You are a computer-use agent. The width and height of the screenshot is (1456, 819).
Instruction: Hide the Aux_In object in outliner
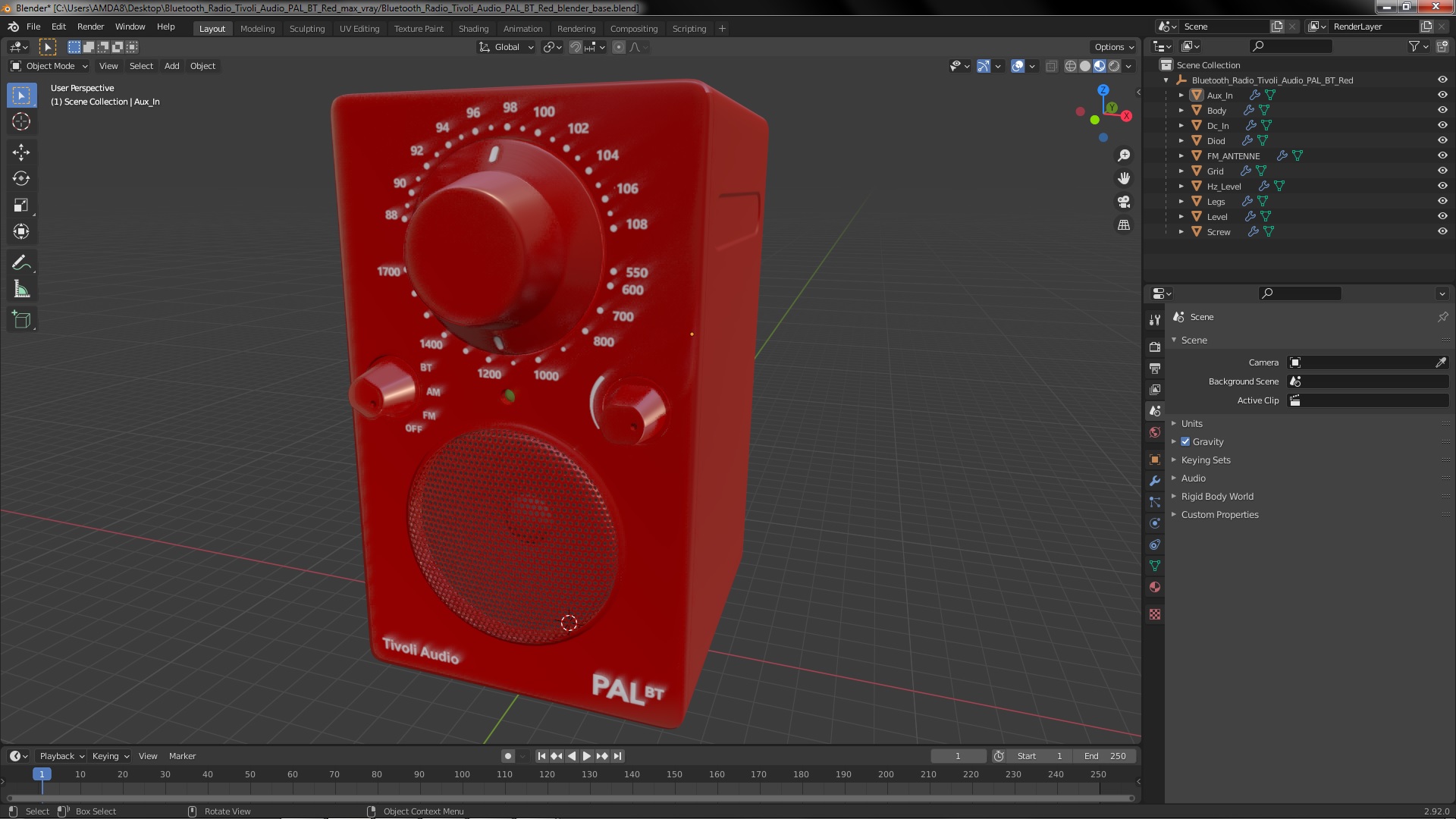1442,95
